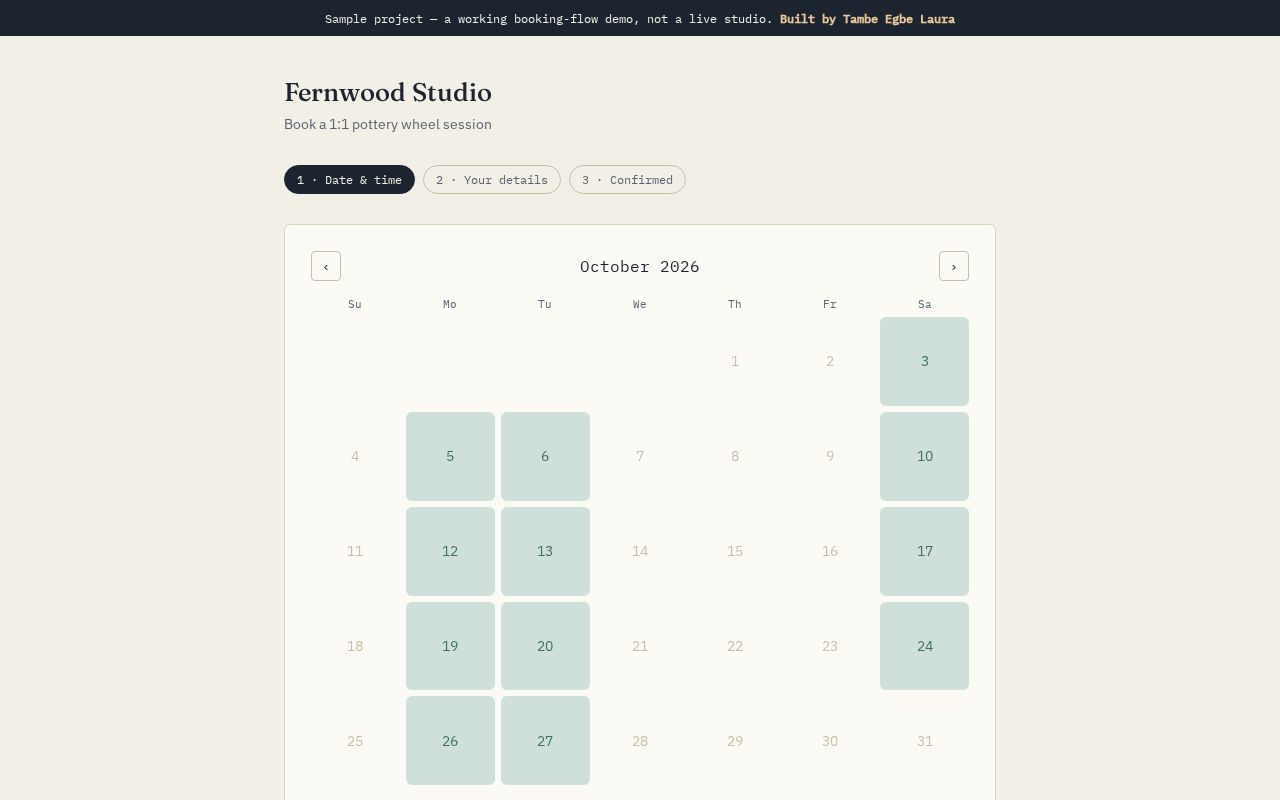Click unavailable date 18
1280x800 pixels.
point(355,646)
